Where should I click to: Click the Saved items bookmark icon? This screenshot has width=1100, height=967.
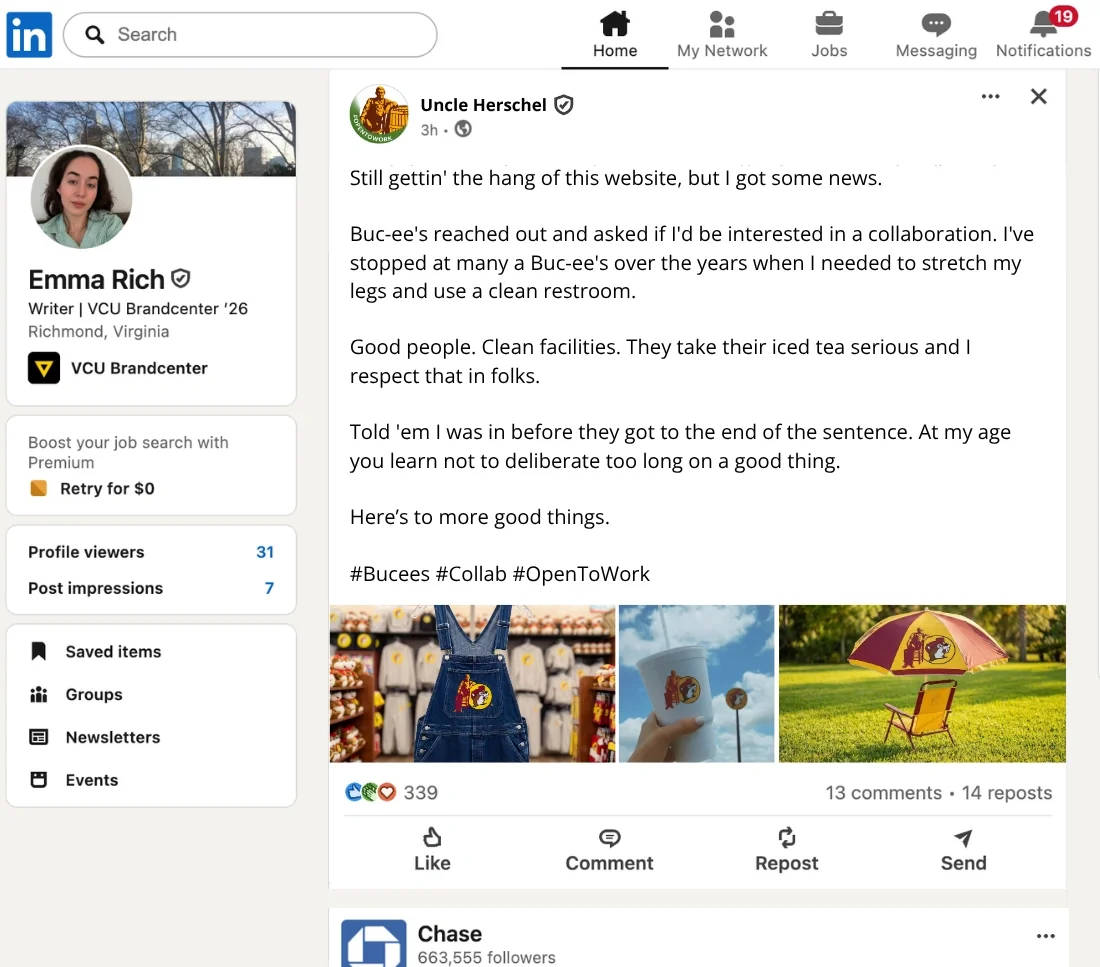click(x=39, y=651)
